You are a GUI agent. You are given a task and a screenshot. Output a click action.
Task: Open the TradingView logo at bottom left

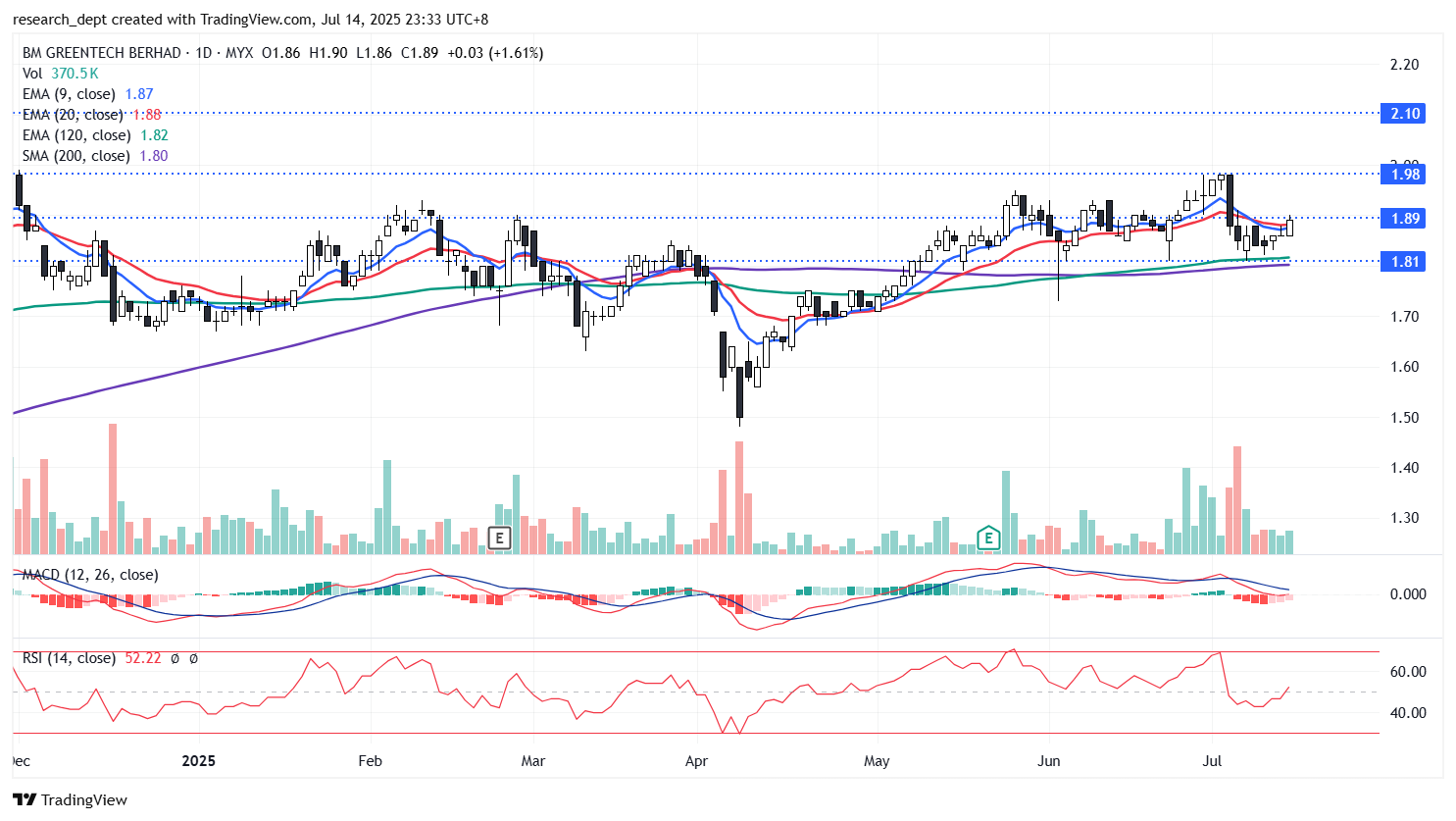(70, 799)
